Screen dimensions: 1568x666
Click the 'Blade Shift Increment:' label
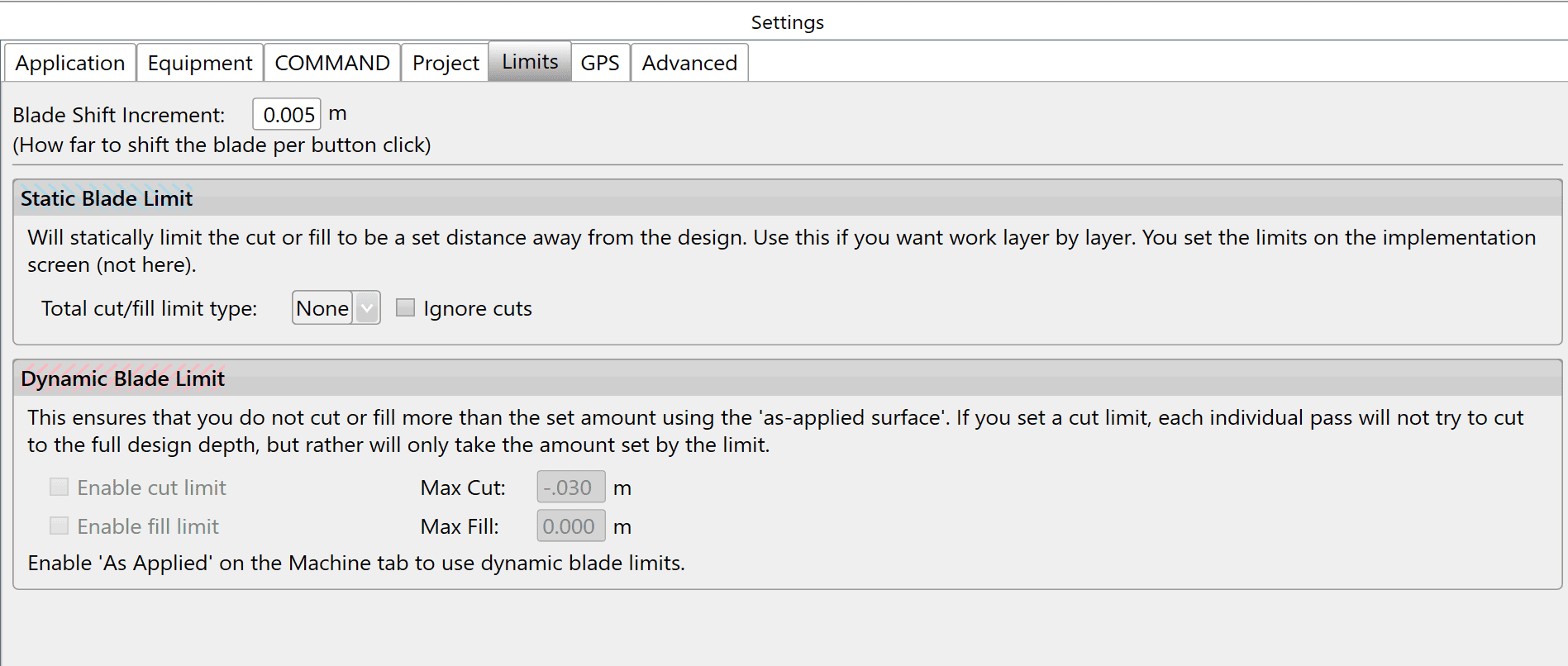point(119,115)
